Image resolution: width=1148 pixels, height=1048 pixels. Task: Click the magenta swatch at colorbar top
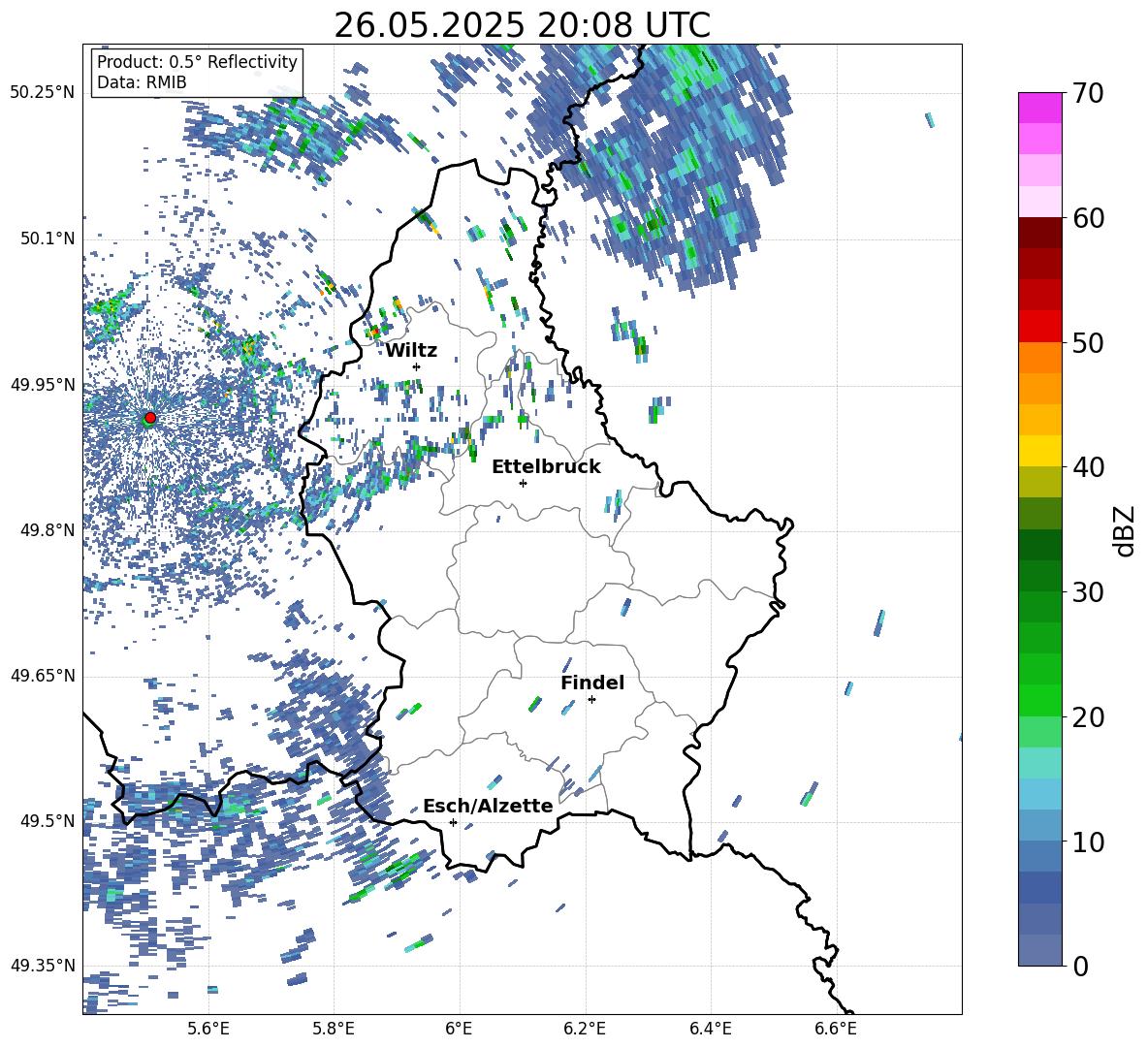[x=1040, y=108]
